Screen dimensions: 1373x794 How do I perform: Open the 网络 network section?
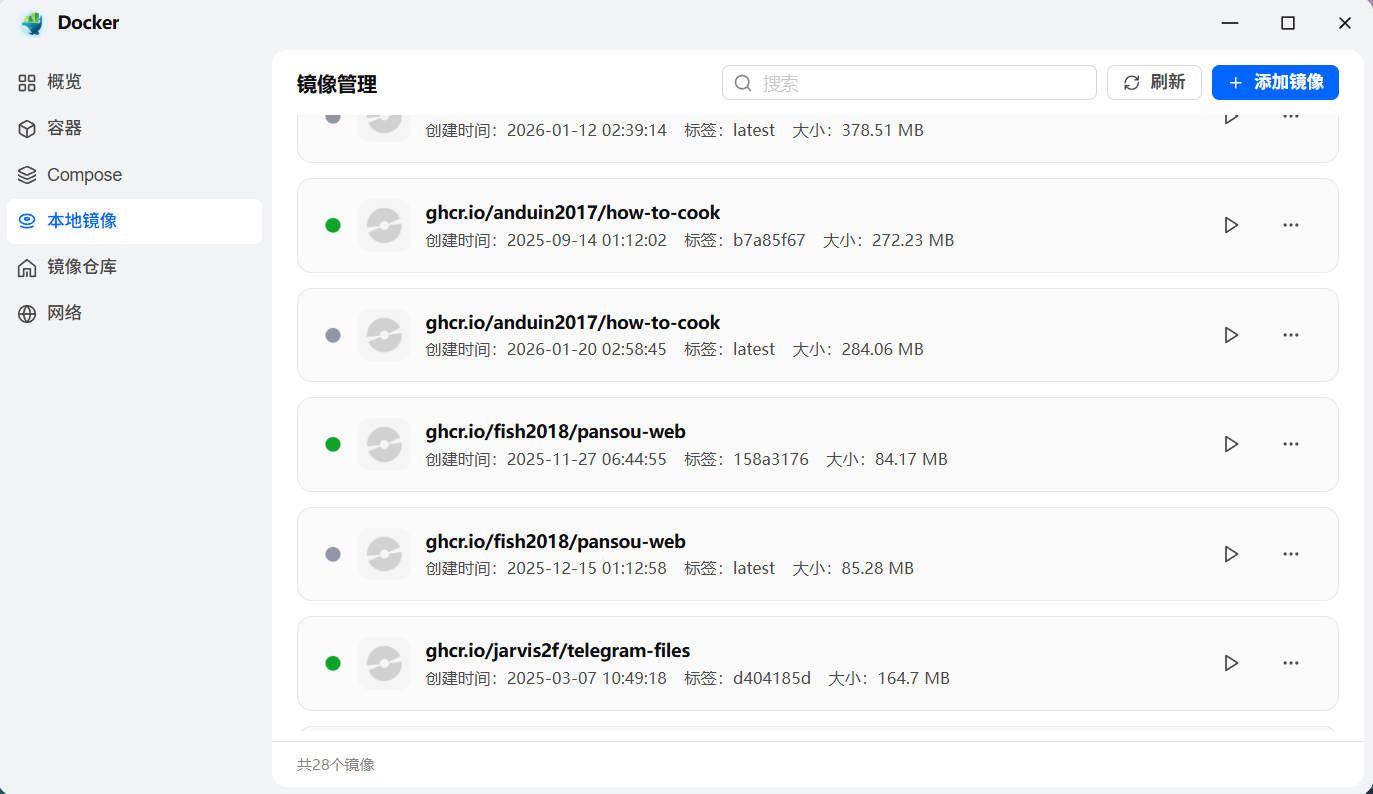click(x=64, y=312)
